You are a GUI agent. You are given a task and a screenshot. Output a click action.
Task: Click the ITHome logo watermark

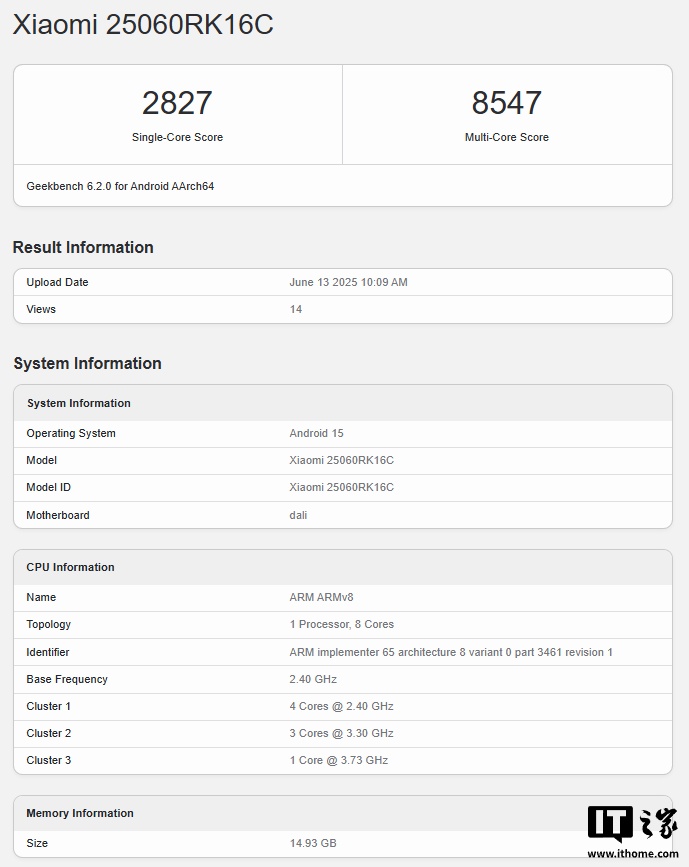pyautogui.click(x=630, y=822)
